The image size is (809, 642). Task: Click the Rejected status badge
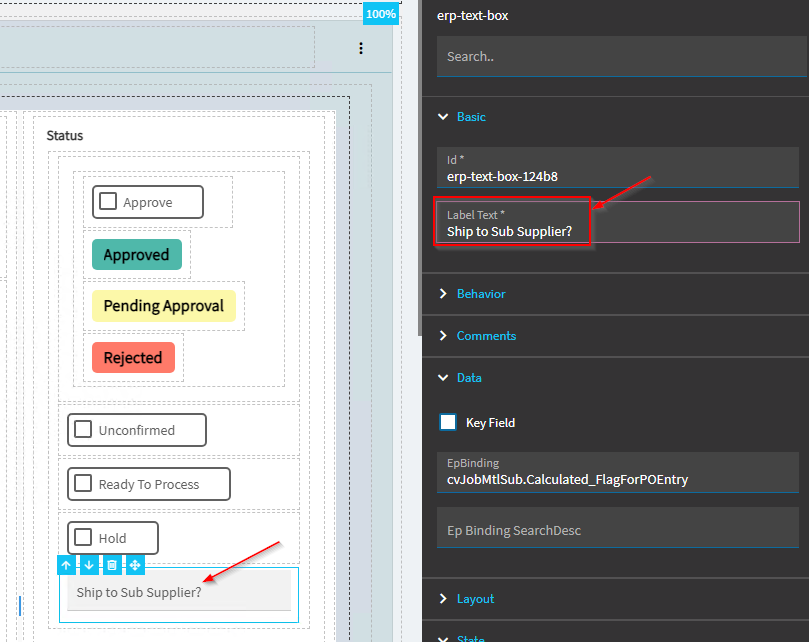click(133, 358)
